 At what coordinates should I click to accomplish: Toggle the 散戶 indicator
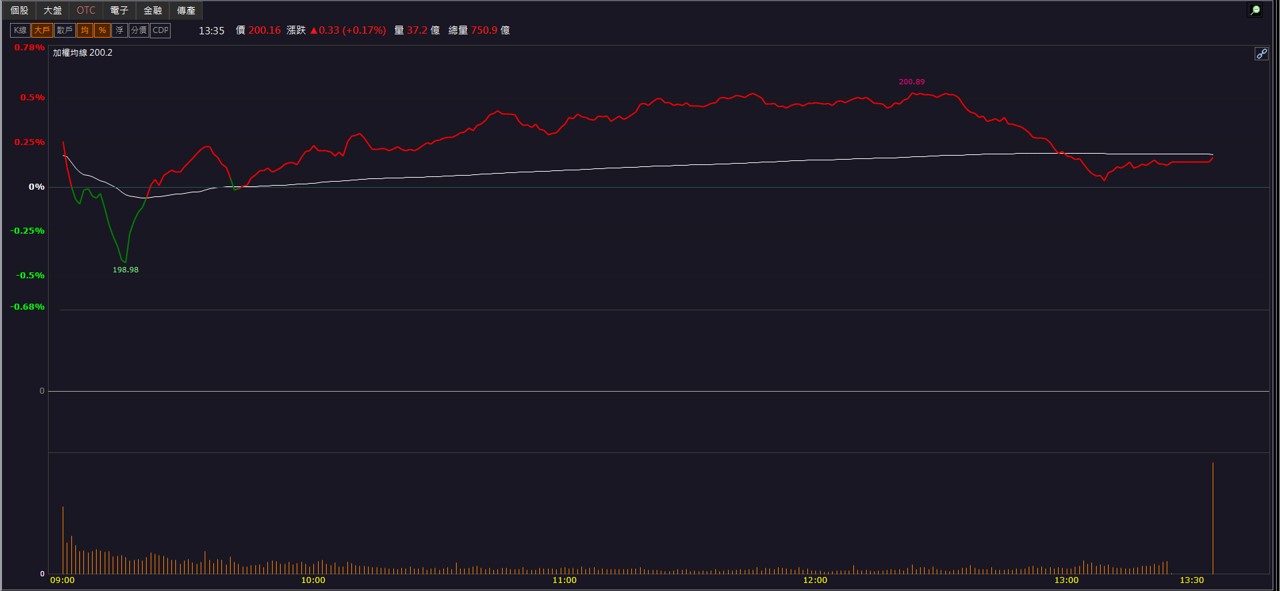point(65,31)
